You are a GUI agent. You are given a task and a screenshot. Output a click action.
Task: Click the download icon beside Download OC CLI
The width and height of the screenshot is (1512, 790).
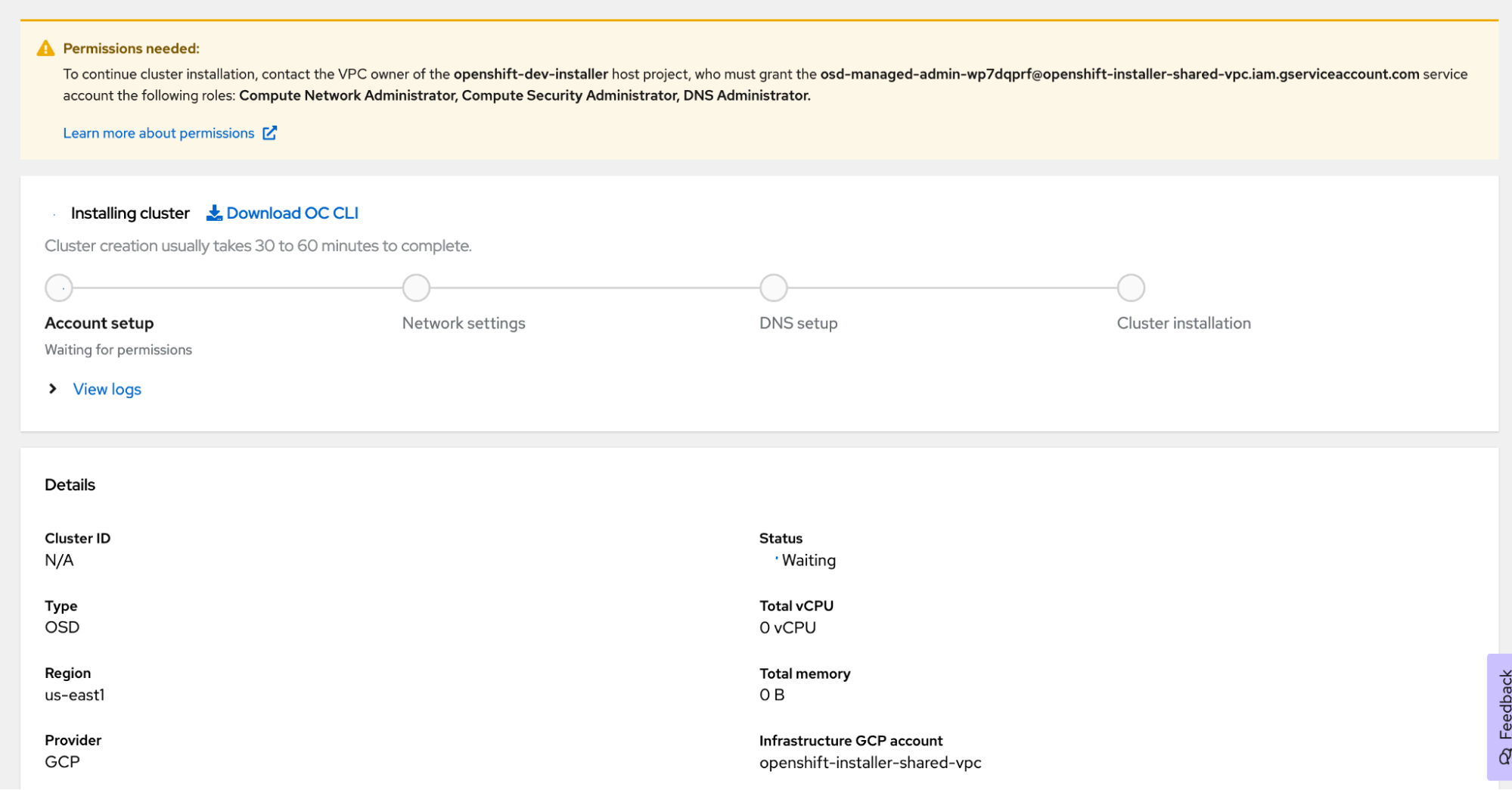click(214, 213)
